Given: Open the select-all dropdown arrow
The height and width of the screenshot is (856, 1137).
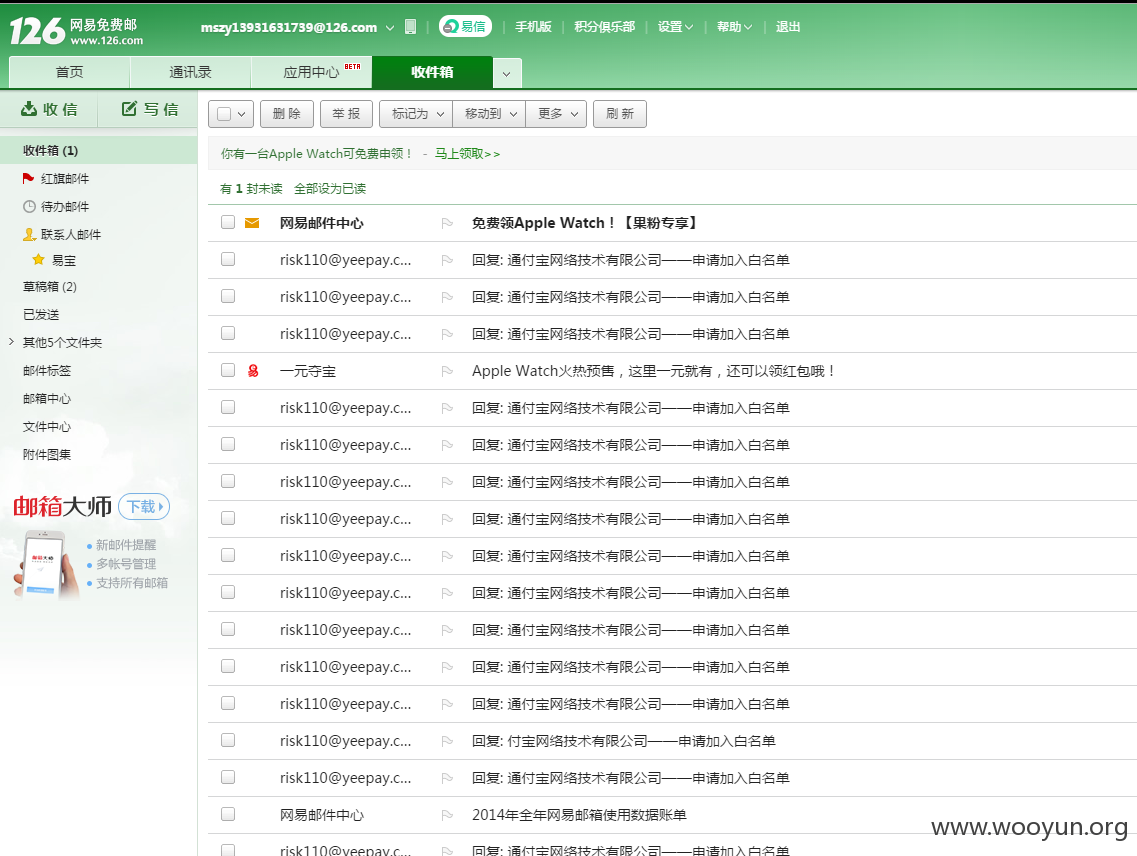Looking at the screenshot, I should [x=242, y=114].
